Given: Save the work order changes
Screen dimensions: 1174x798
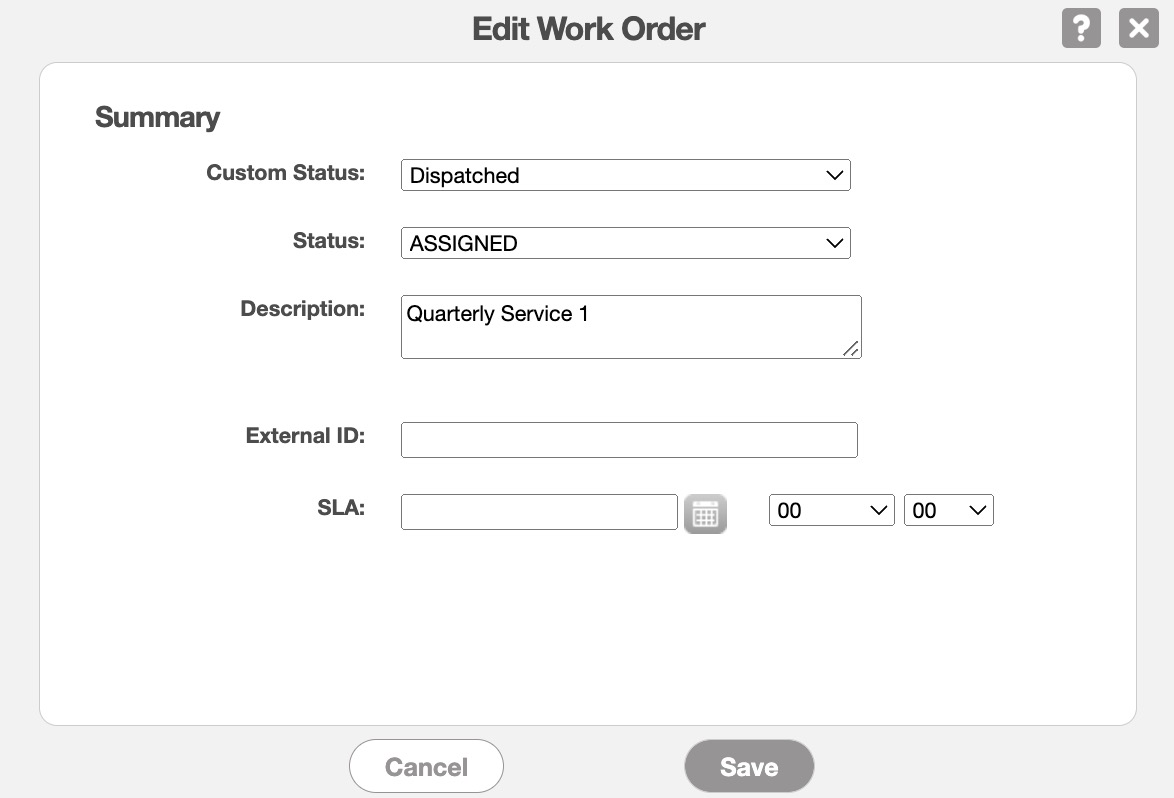Looking at the screenshot, I should pyautogui.click(x=749, y=767).
